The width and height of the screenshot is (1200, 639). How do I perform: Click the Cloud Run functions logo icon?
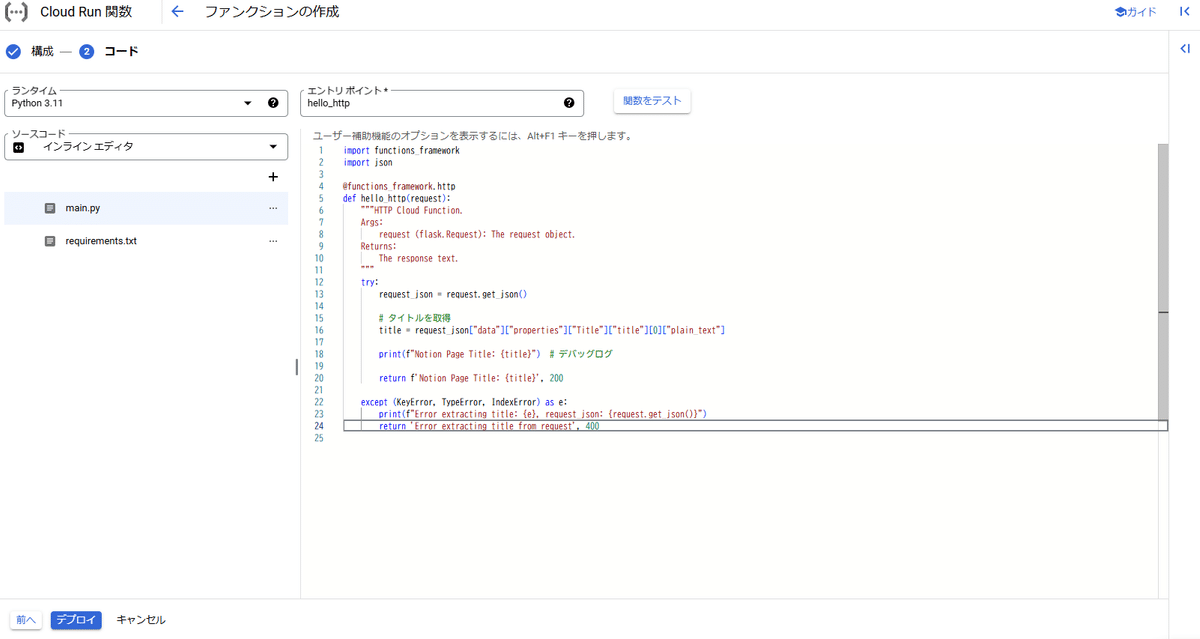(x=17, y=12)
